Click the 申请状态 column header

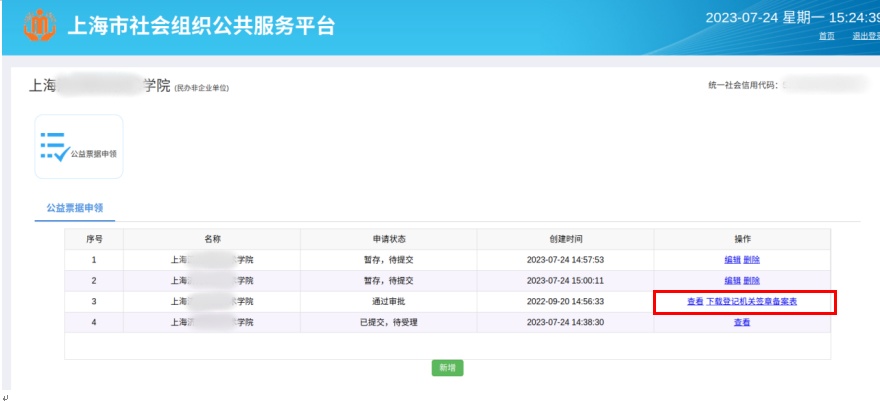pos(388,239)
